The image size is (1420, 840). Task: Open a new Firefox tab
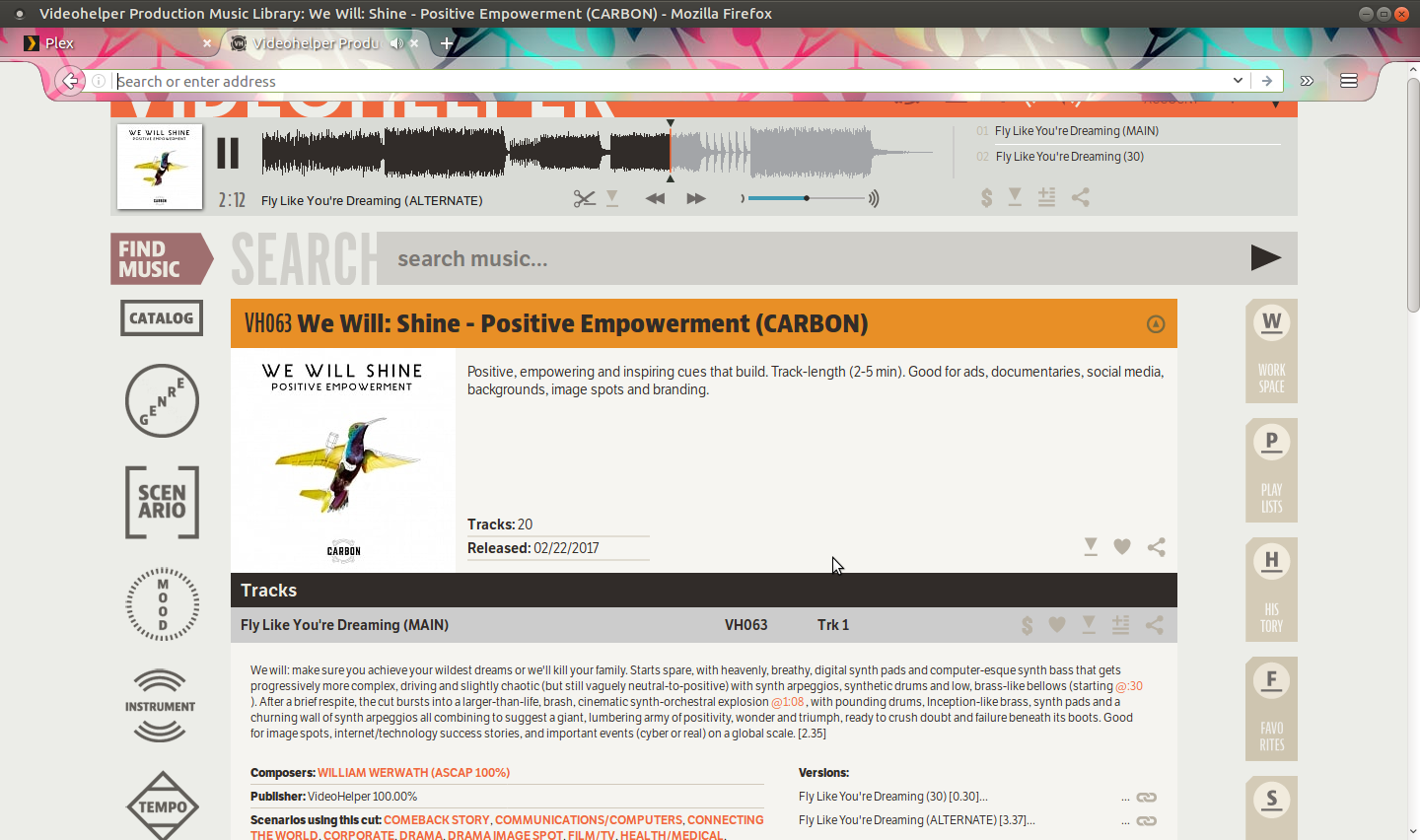click(x=447, y=43)
